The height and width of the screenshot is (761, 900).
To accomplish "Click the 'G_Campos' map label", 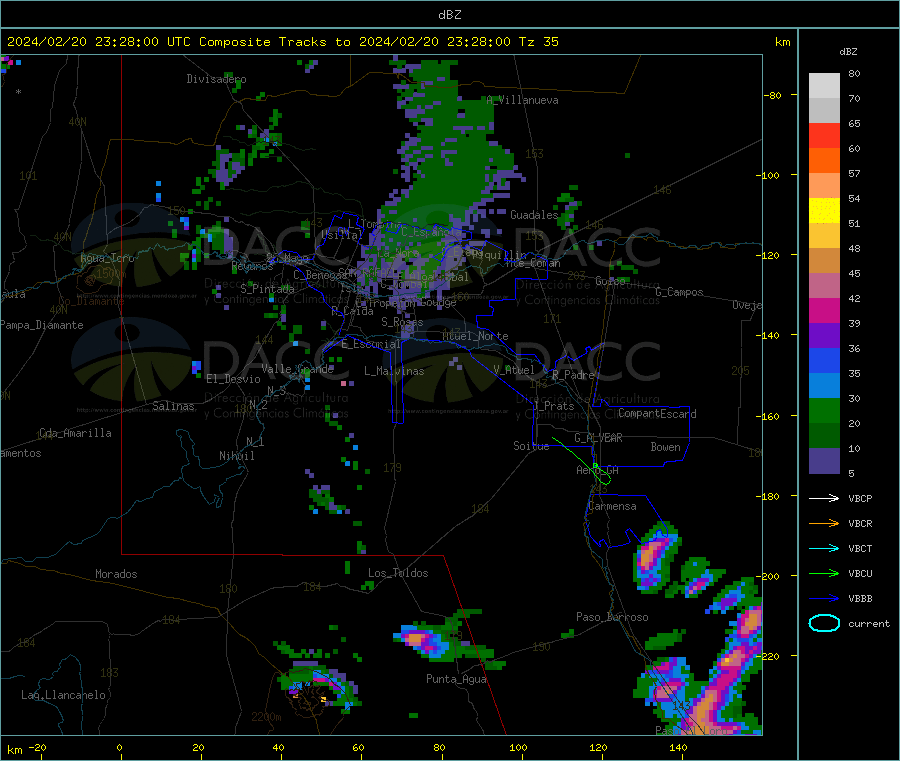I will (x=679, y=292).
